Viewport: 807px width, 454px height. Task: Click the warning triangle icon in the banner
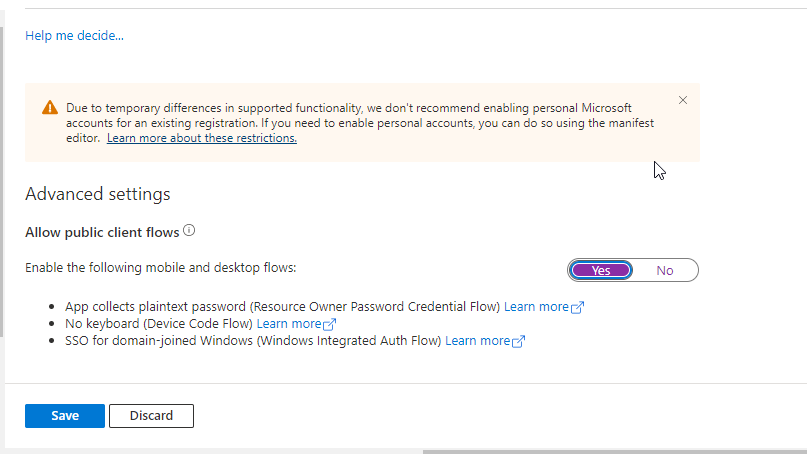[49, 108]
